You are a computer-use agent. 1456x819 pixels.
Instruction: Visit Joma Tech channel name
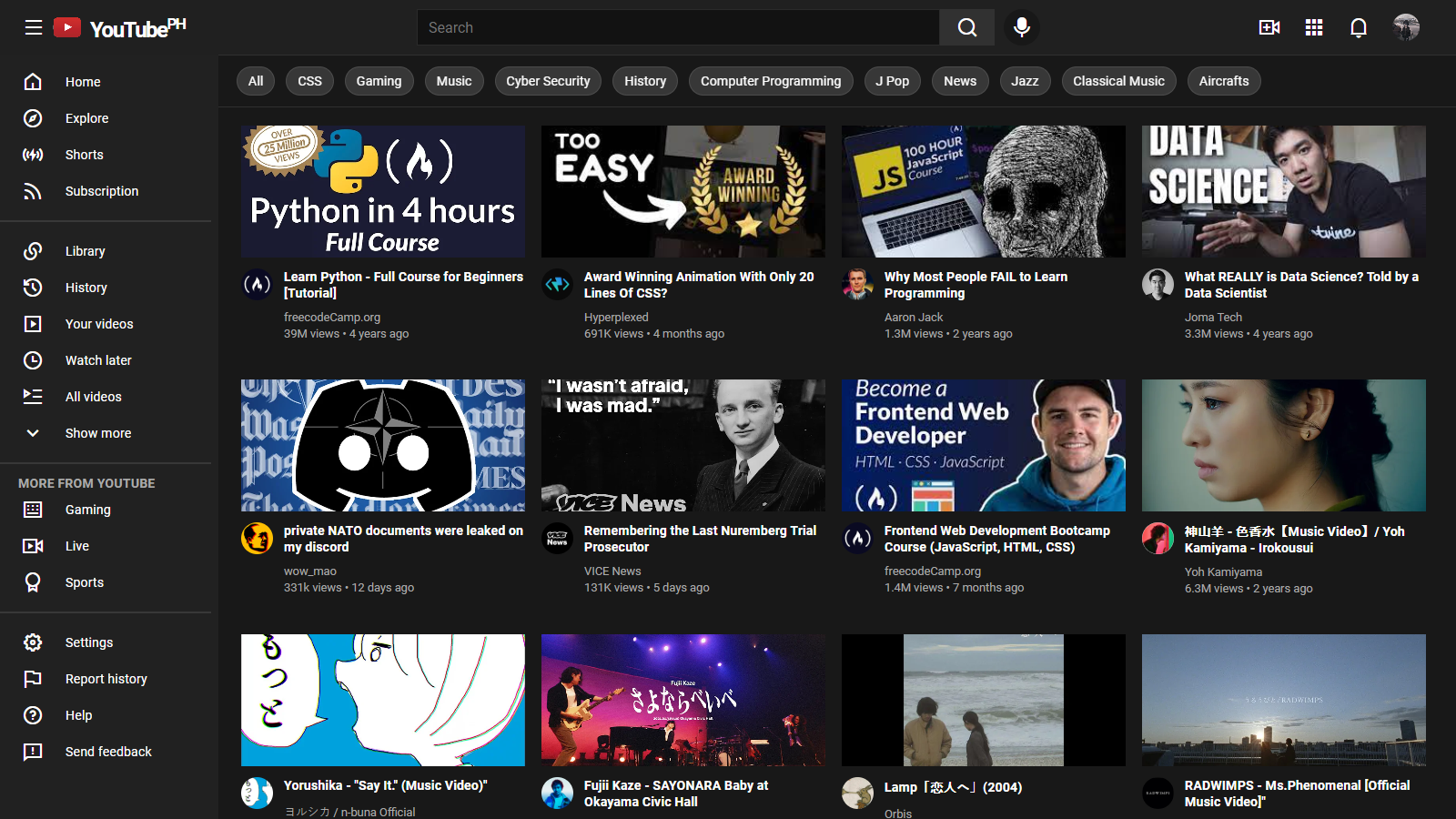tap(1213, 318)
